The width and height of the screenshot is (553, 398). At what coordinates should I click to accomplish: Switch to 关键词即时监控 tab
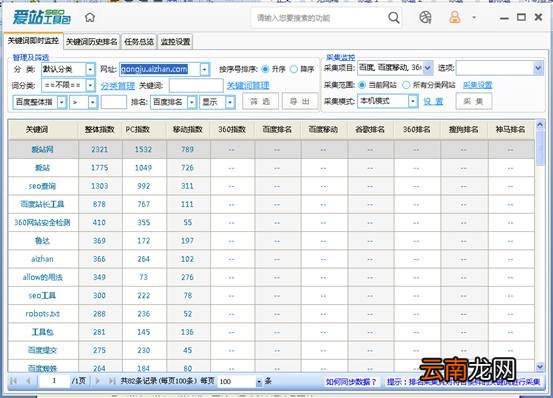tap(34, 41)
